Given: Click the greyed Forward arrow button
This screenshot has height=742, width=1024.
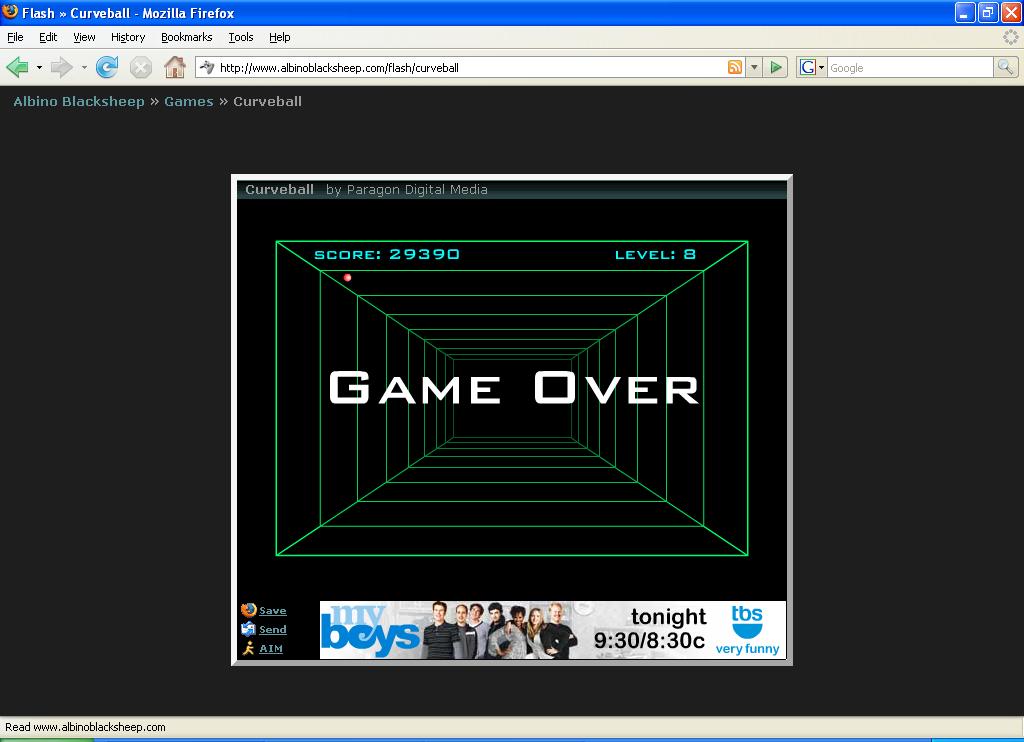Looking at the screenshot, I should pyautogui.click(x=62, y=67).
